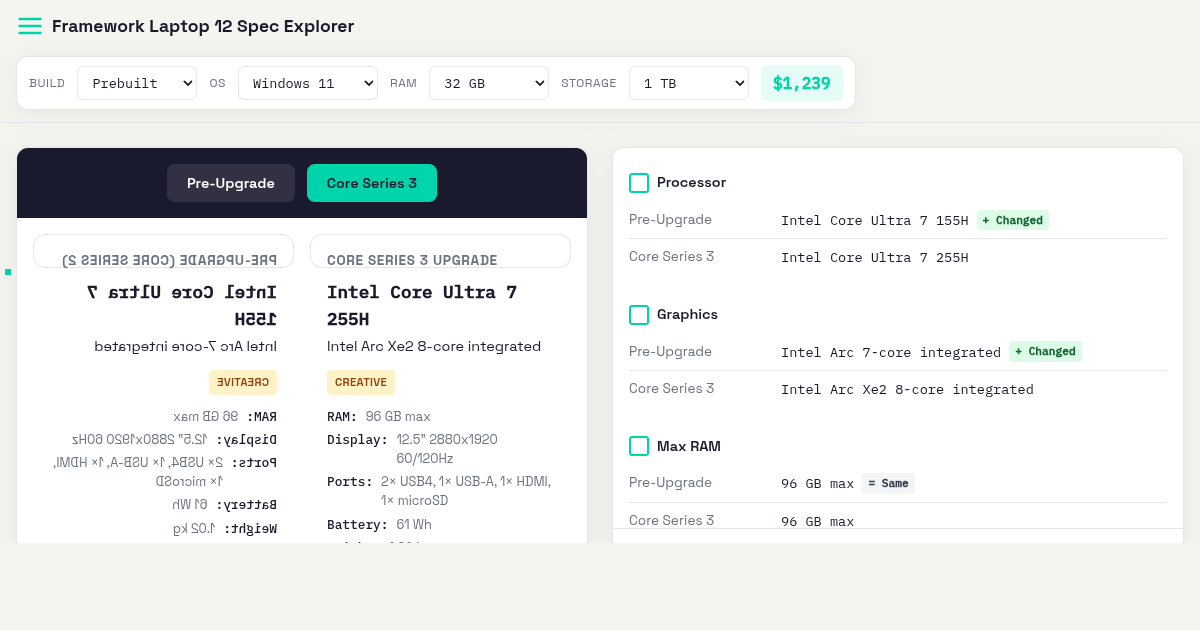The height and width of the screenshot is (630, 1200).
Task: Click the Same badge beside 96 GB max
Action: [x=888, y=483]
